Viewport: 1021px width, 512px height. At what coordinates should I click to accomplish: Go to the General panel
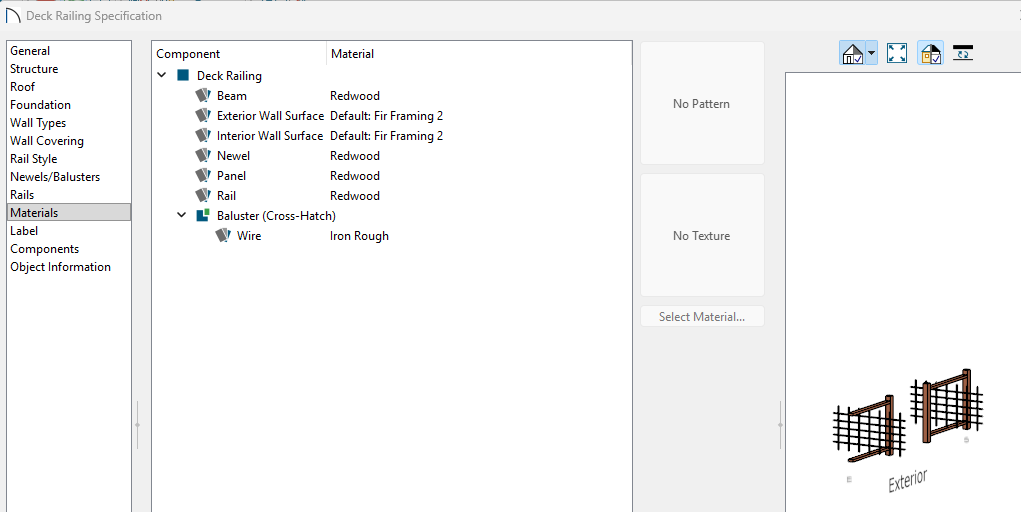30,51
